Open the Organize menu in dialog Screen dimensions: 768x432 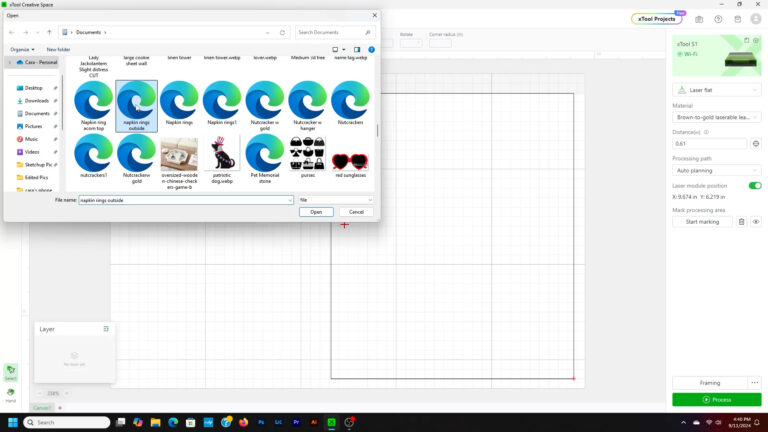[x=21, y=49]
